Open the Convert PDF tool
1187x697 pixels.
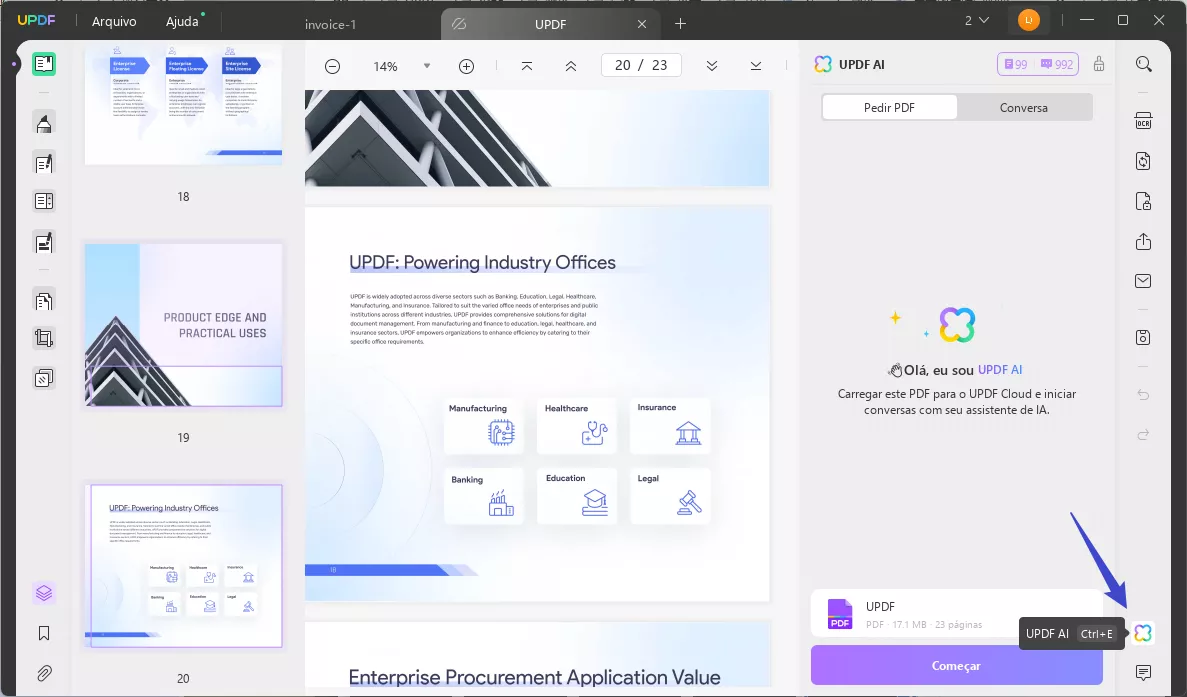pos(1143,161)
